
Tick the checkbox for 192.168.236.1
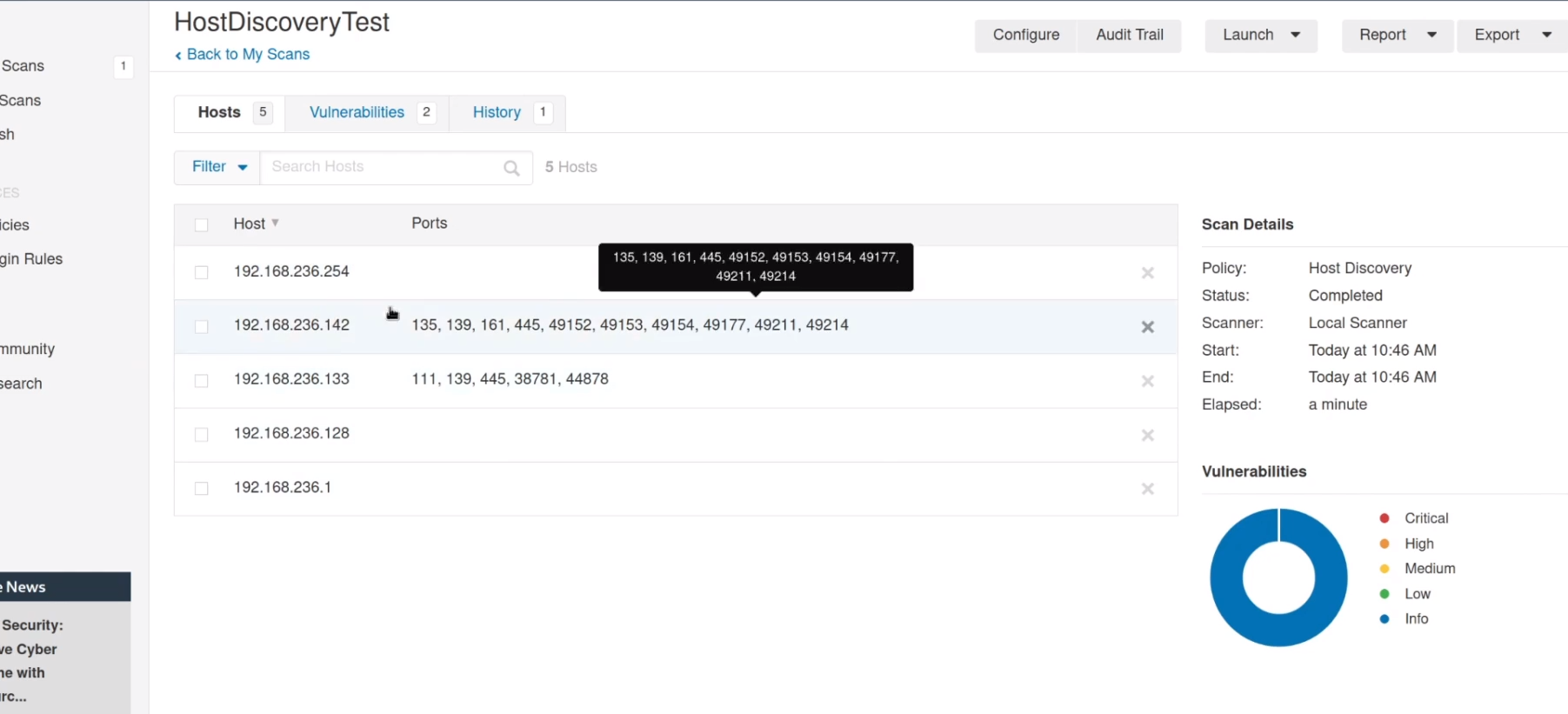pos(202,489)
